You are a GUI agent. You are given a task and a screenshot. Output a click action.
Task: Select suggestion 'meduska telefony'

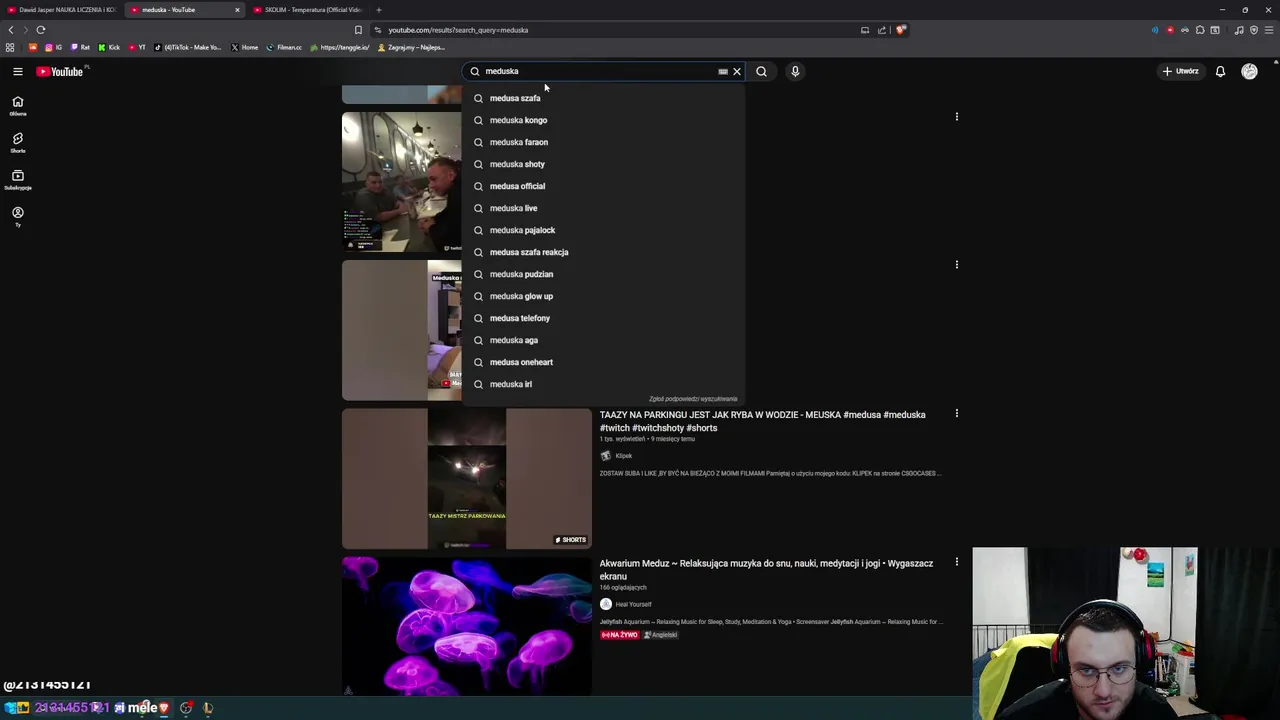[x=603, y=318]
